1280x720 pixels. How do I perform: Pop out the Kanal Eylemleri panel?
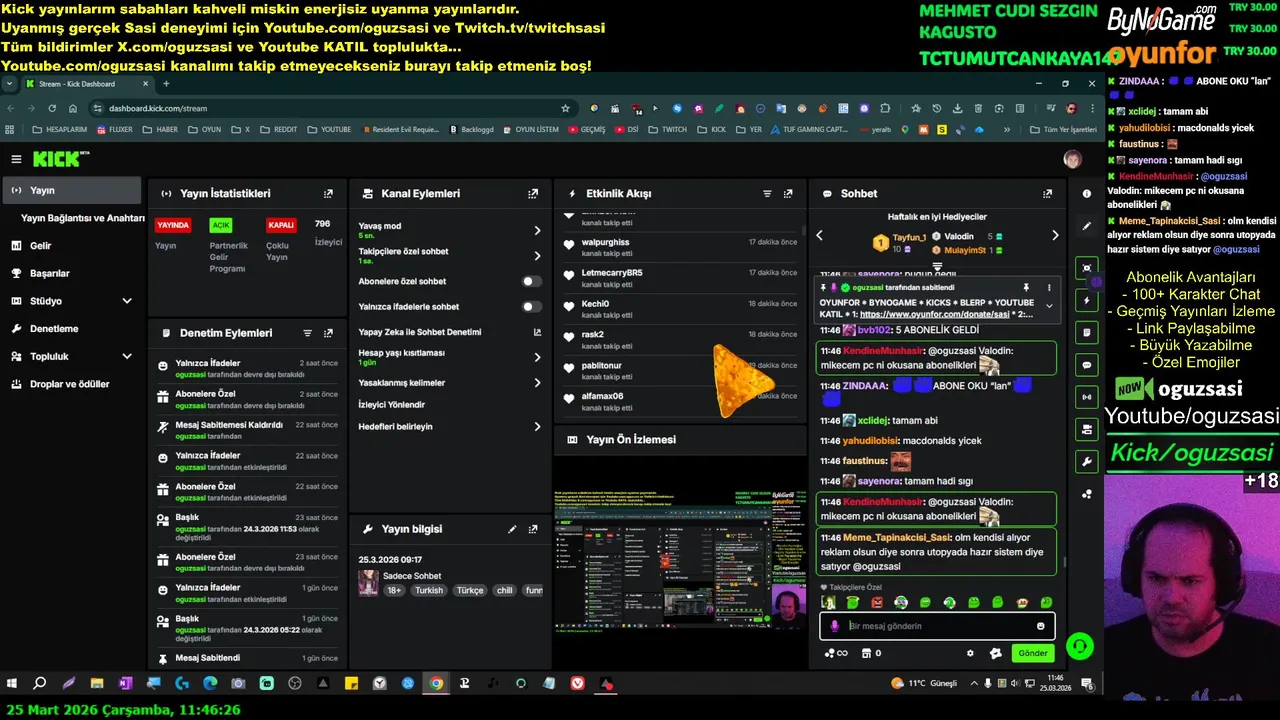tap(533, 194)
